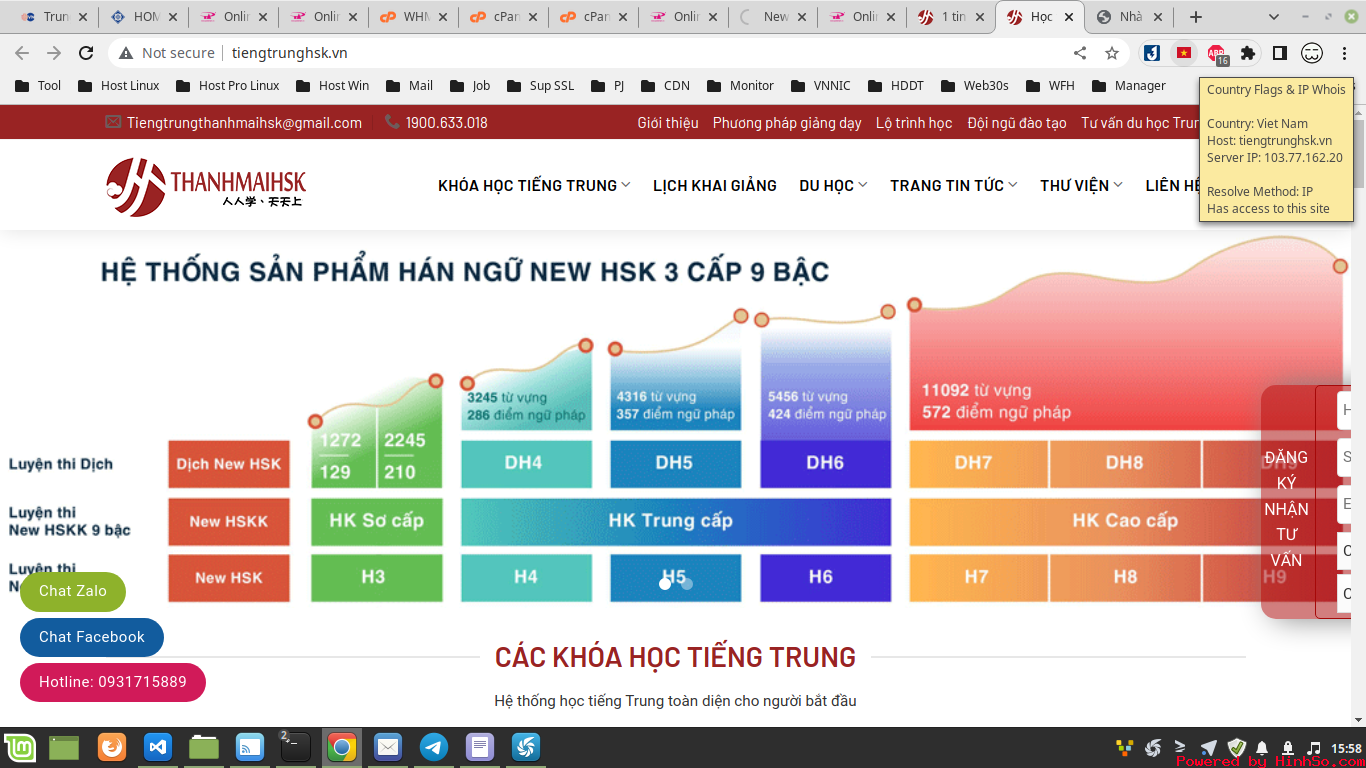Viewport: 1366px width, 768px height.
Task: Open the Tool bookmarks folder
Action: [x=38, y=86]
